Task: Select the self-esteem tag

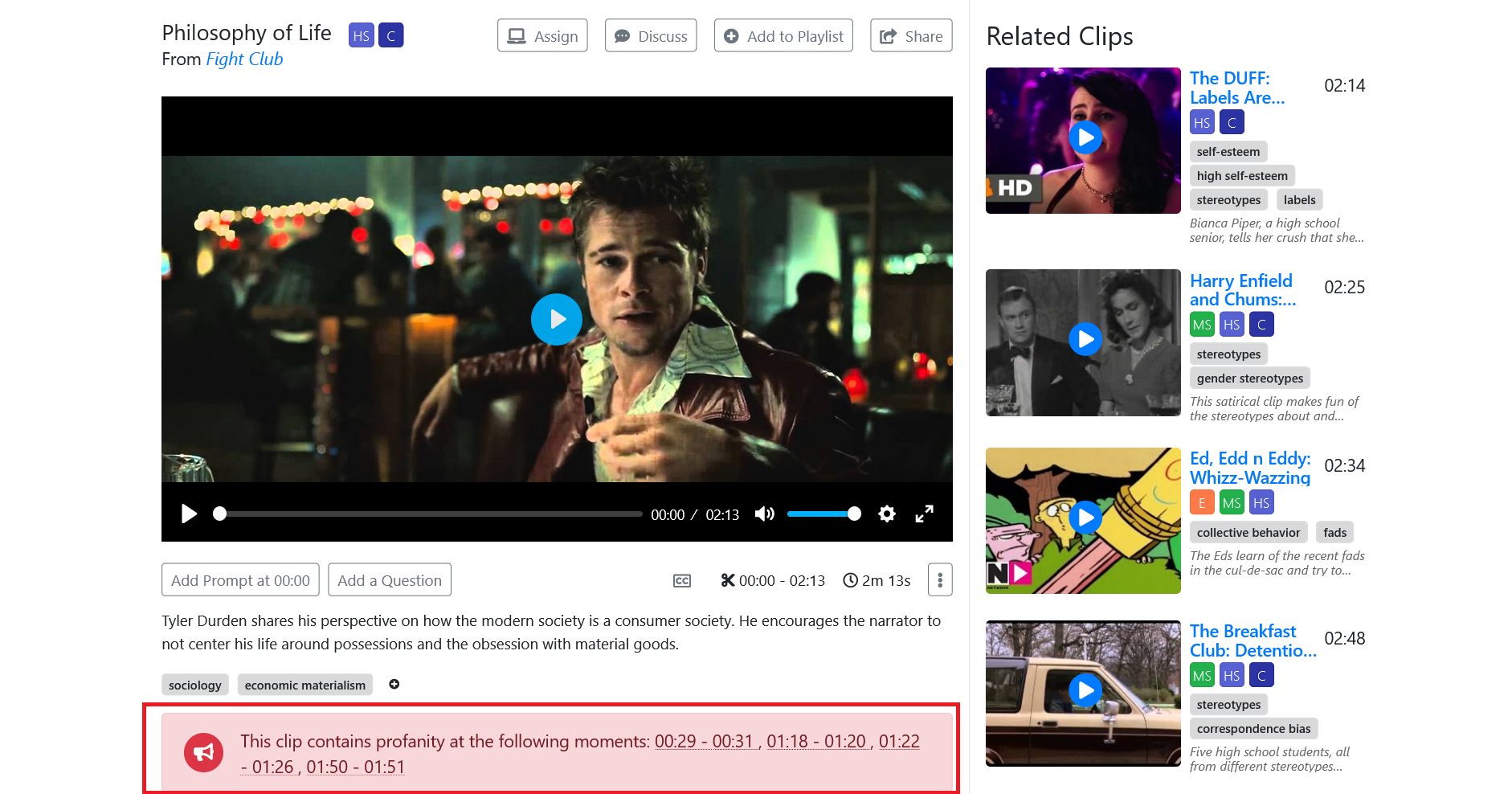Action: (1228, 151)
